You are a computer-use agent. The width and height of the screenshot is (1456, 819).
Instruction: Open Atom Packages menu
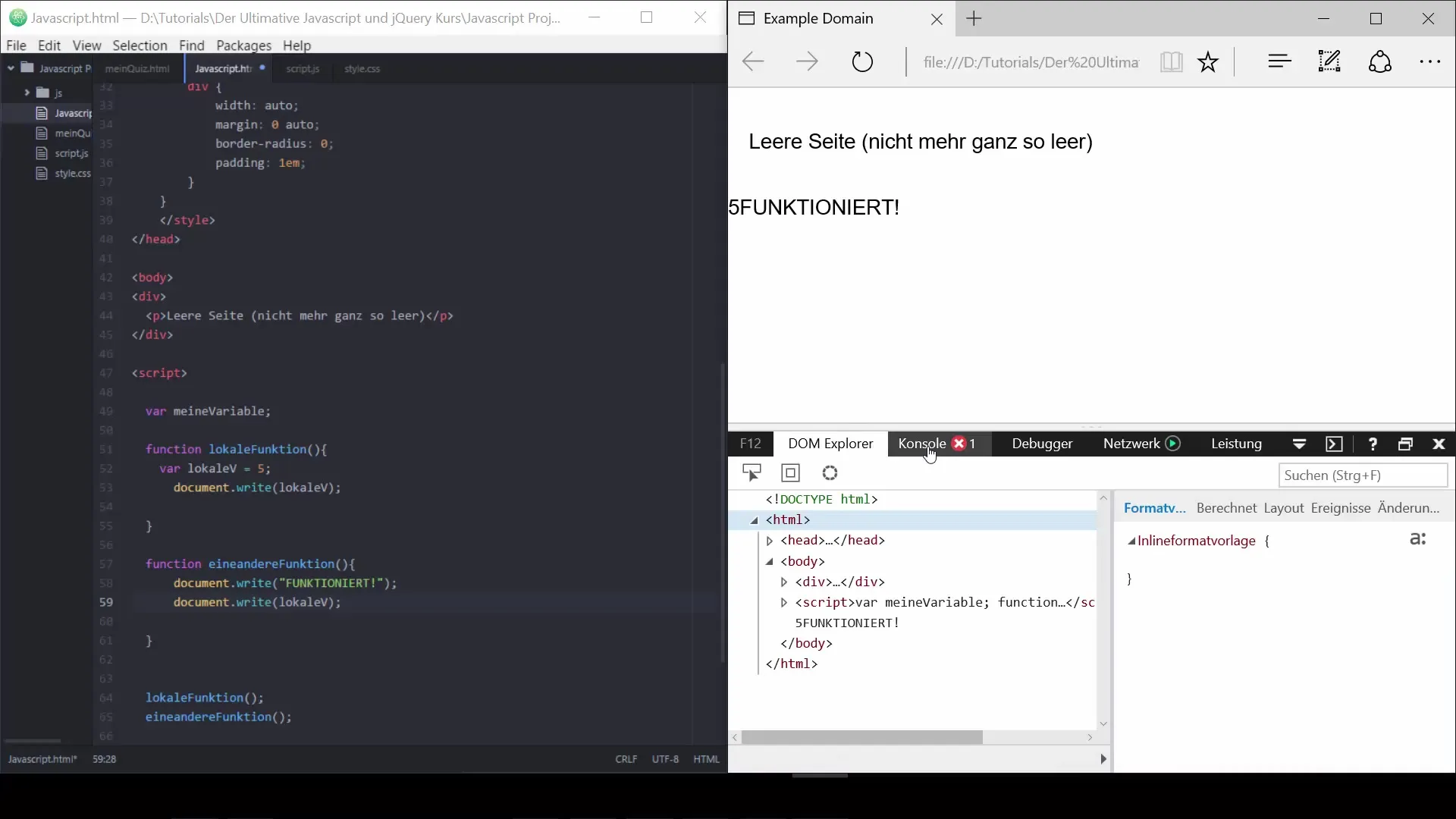pyautogui.click(x=243, y=45)
